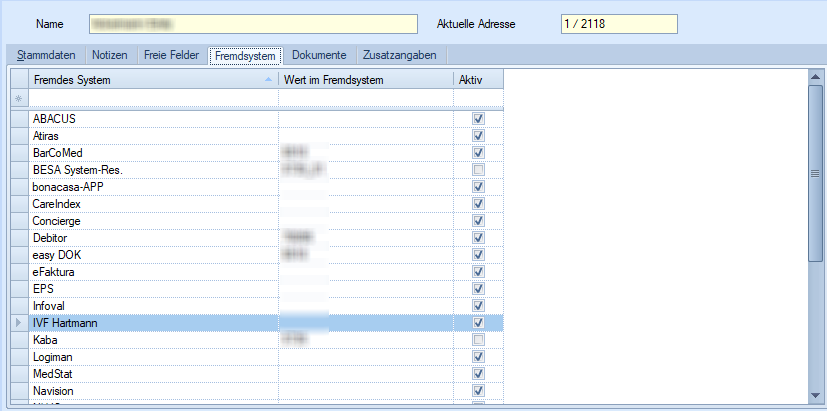Toggle Aktiv checkbox for Navision
This screenshot has height=411, width=827.
(x=478, y=391)
